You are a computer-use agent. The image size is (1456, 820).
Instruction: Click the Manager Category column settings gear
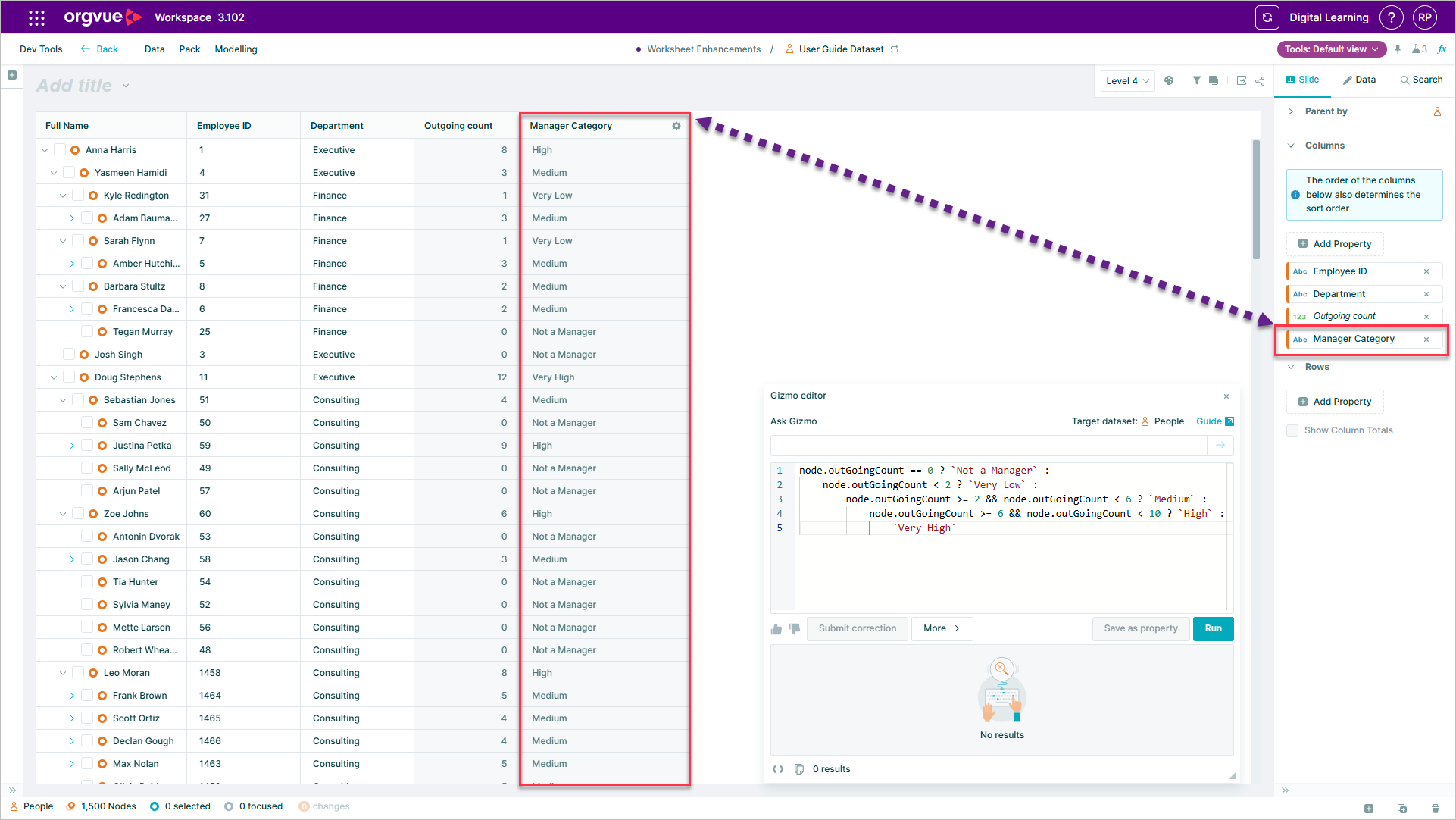[676, 126]
